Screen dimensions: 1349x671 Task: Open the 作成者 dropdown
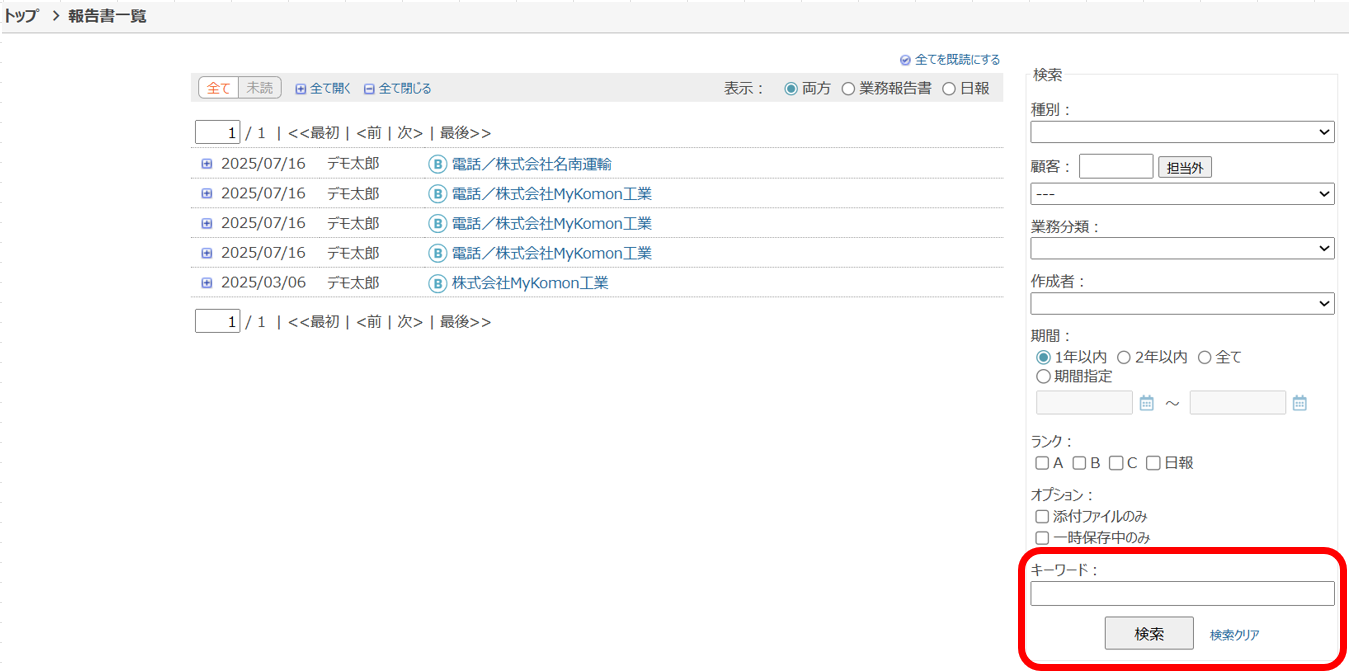pyautogui.click(x=1182, y=303)
